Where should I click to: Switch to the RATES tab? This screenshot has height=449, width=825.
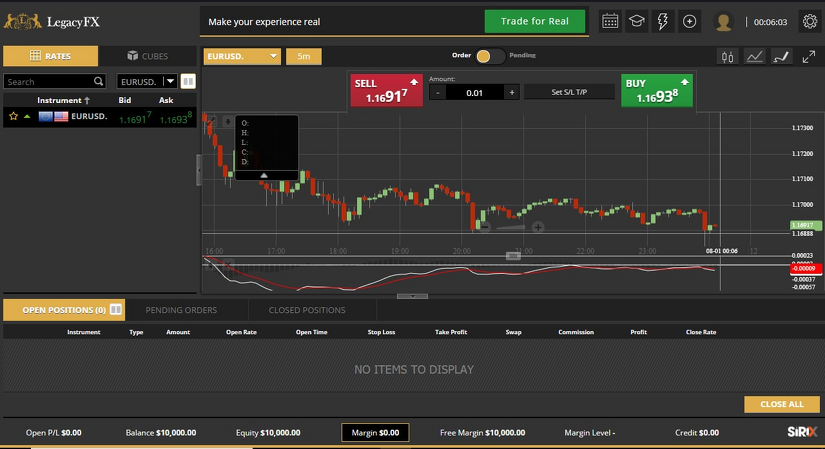tap(51, 56)
